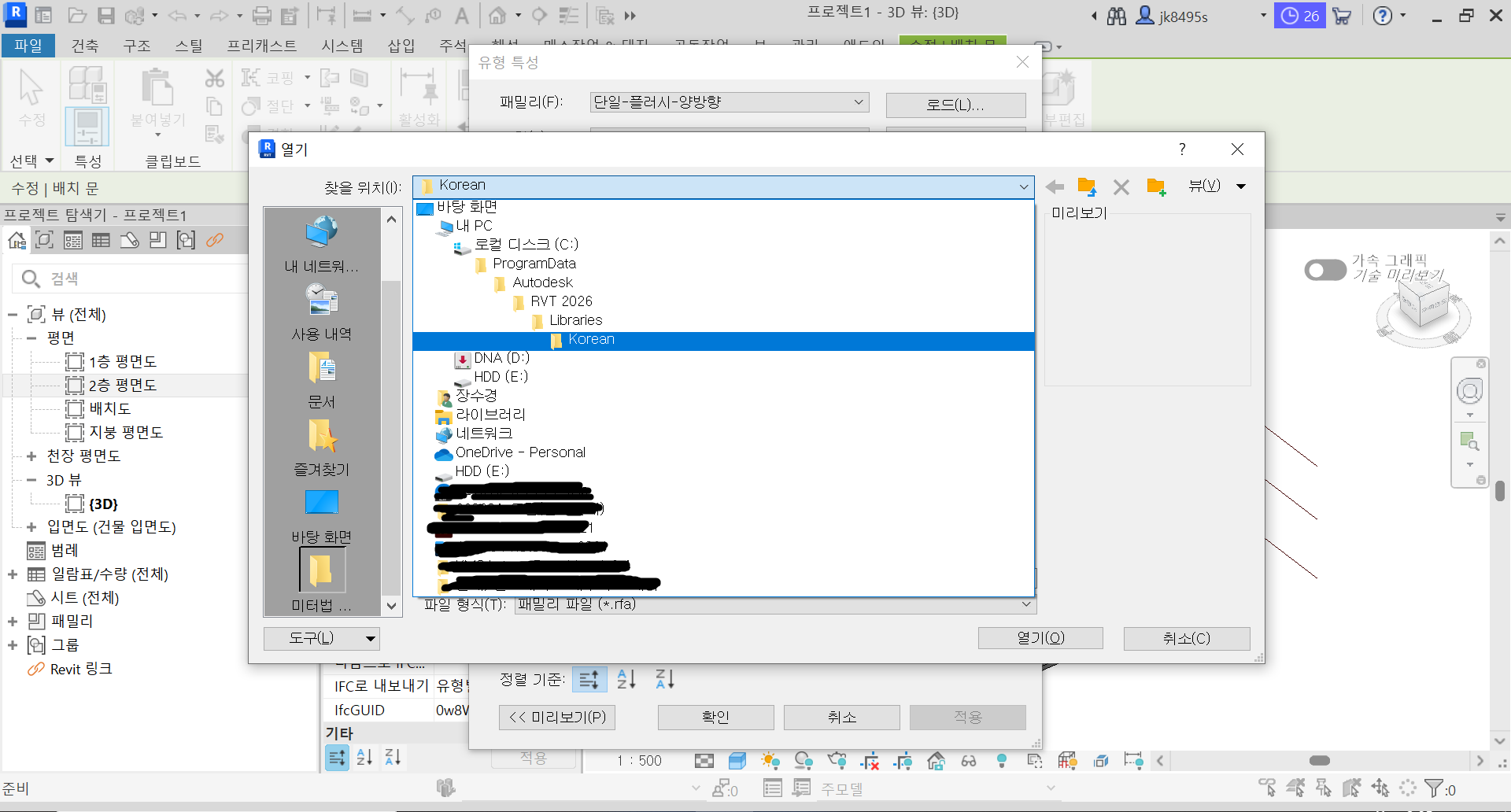Image resolution: width=1511 pixels, height=812 pixels.
Task: Click the sun path icon in view control bar
Action: click(x=770, y=761)
